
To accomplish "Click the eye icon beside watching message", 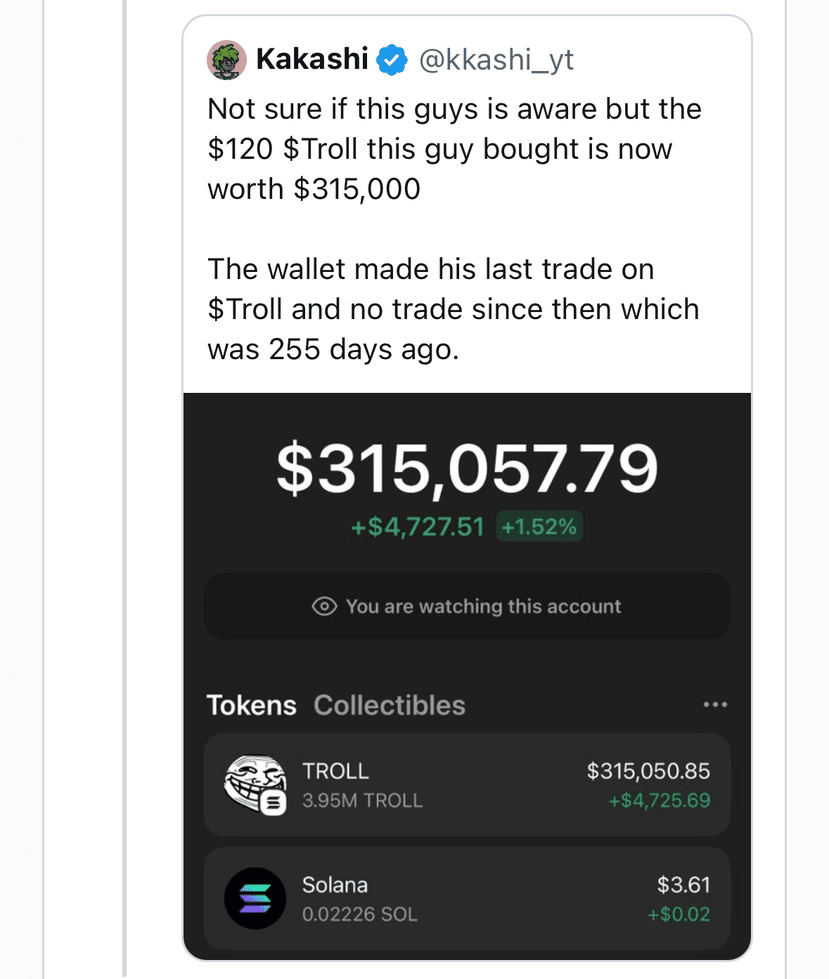I will coord(324,606).
